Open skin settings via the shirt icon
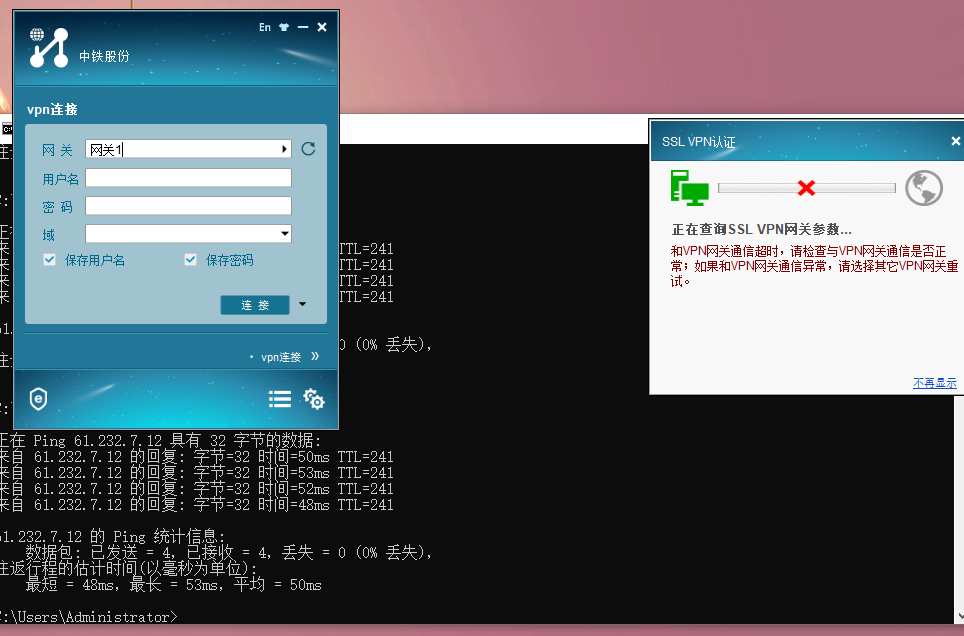Image resolution: width=964 pixels, height=636 pixels. click(x=283, y=27)
